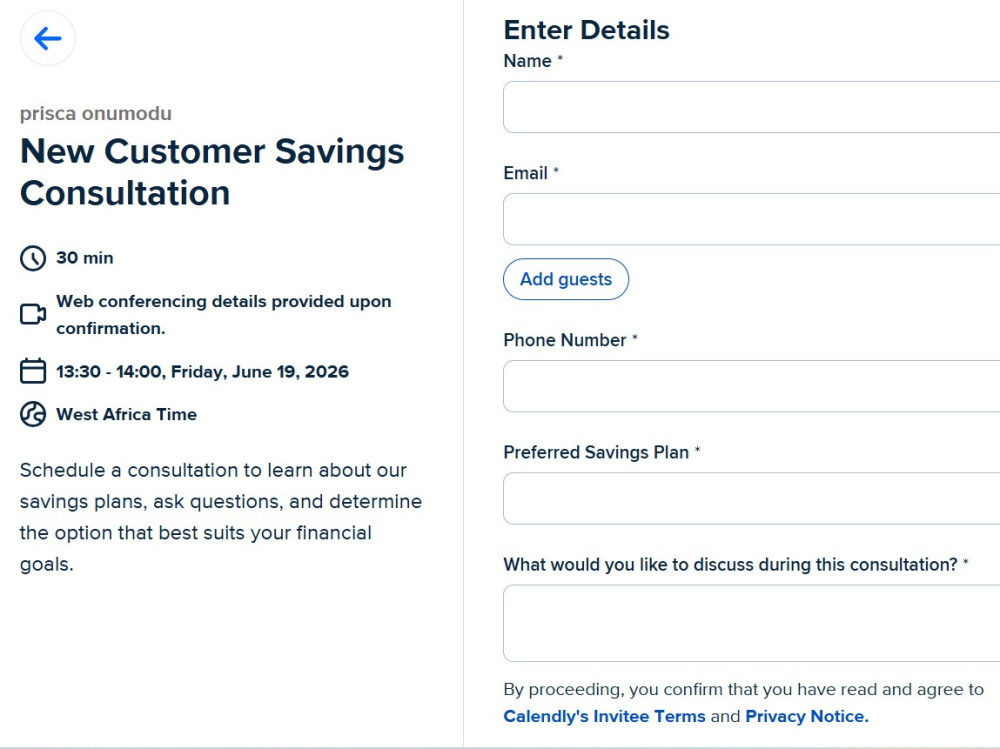Viewport: 1000px width, 749px height.
Task: Click the clock icon beside 30 min
Action: [x=33, y=258]
